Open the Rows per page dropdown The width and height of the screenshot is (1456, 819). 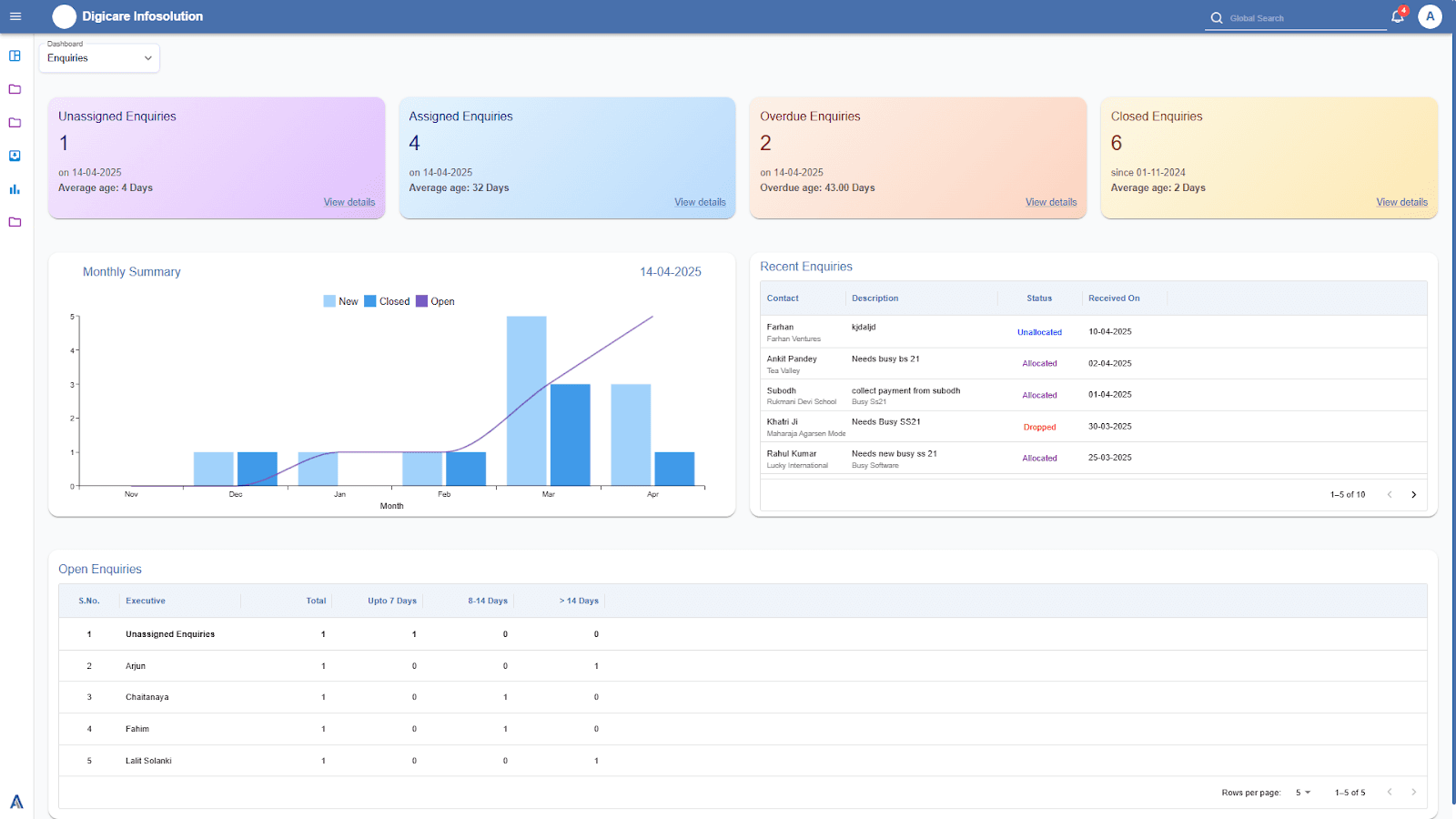1303,793
